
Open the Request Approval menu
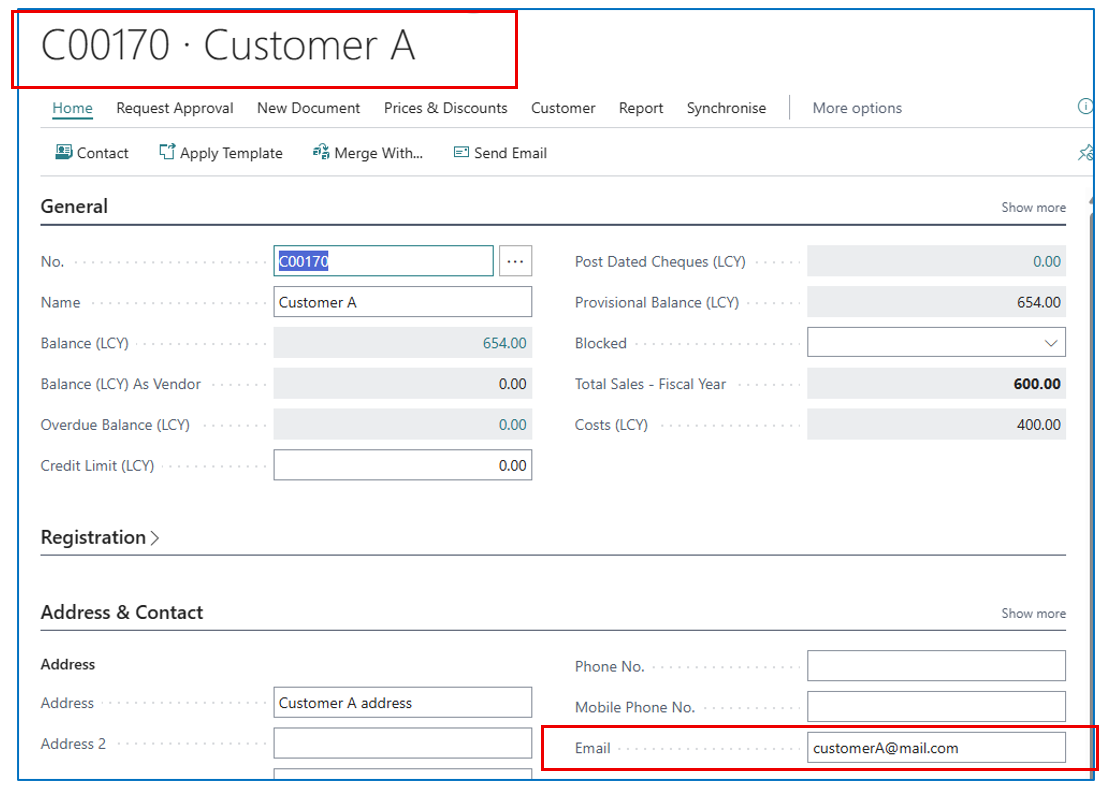pyautogui.click(x=175, y=108)
